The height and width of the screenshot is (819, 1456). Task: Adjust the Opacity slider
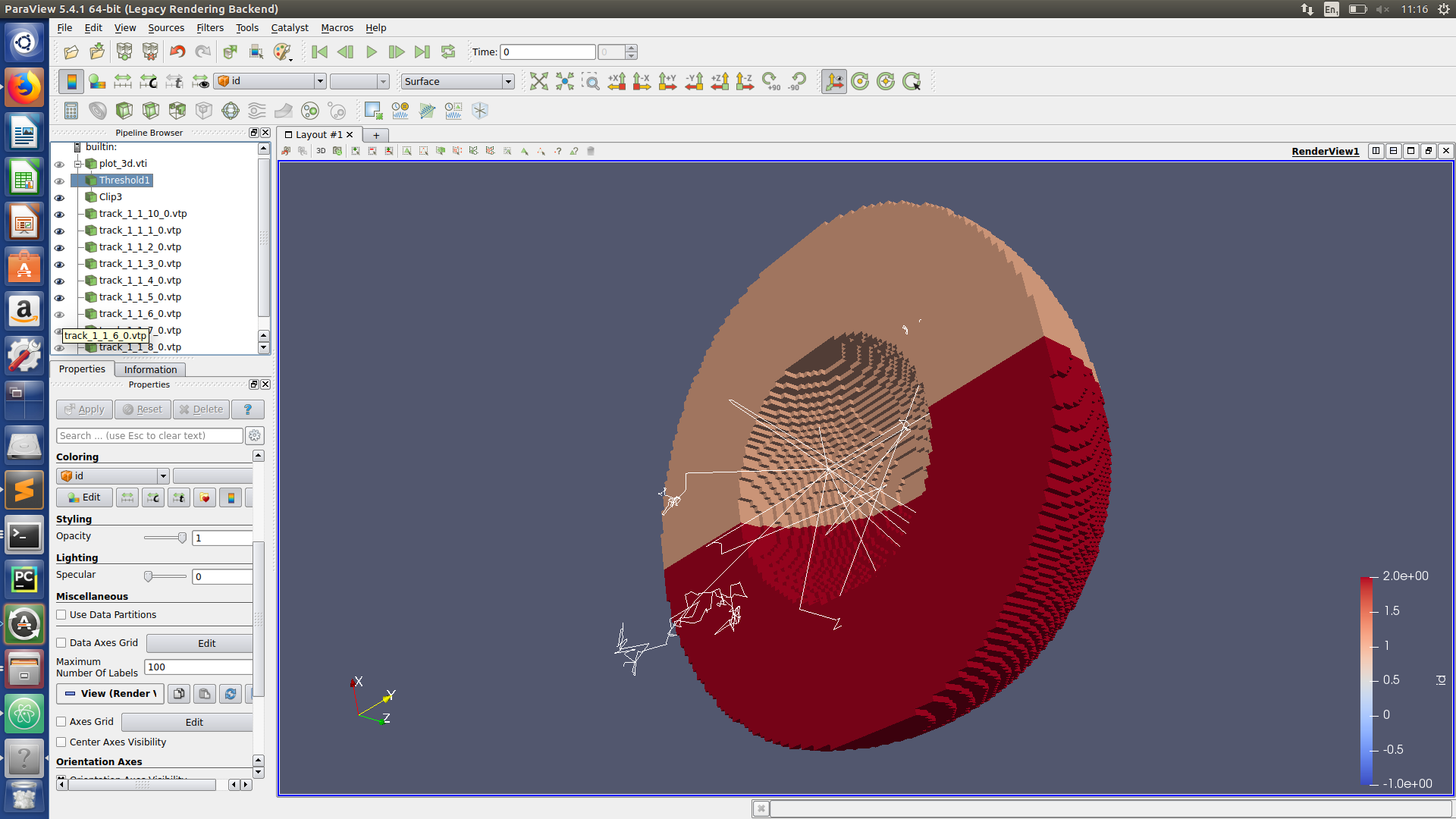(x=182, y=538)
